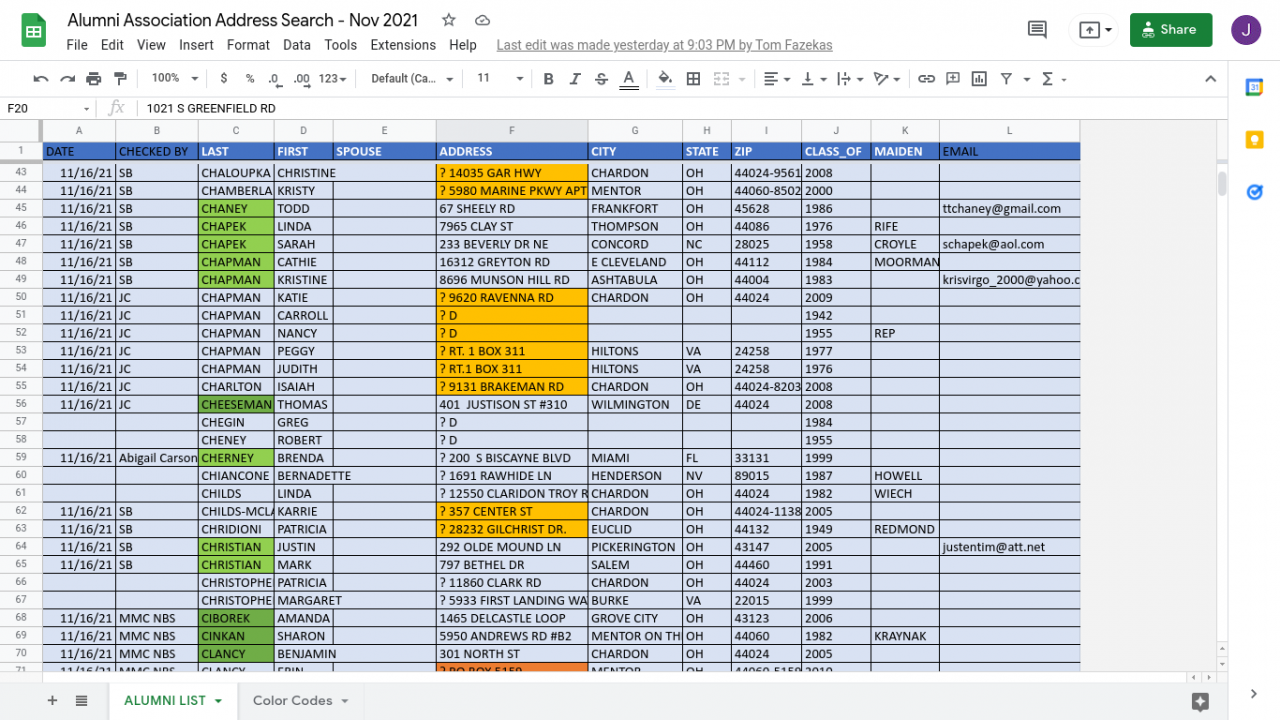Open Google Calendar in the side panel
Viewport: 1280px width, 720px height.
click(x=1254, y=88)
